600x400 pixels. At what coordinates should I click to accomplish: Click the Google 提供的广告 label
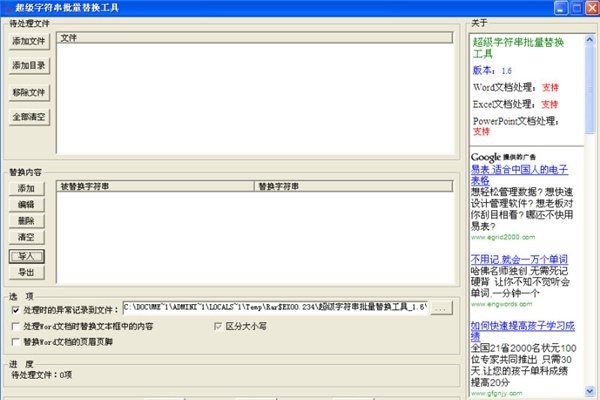coord(503,157)
